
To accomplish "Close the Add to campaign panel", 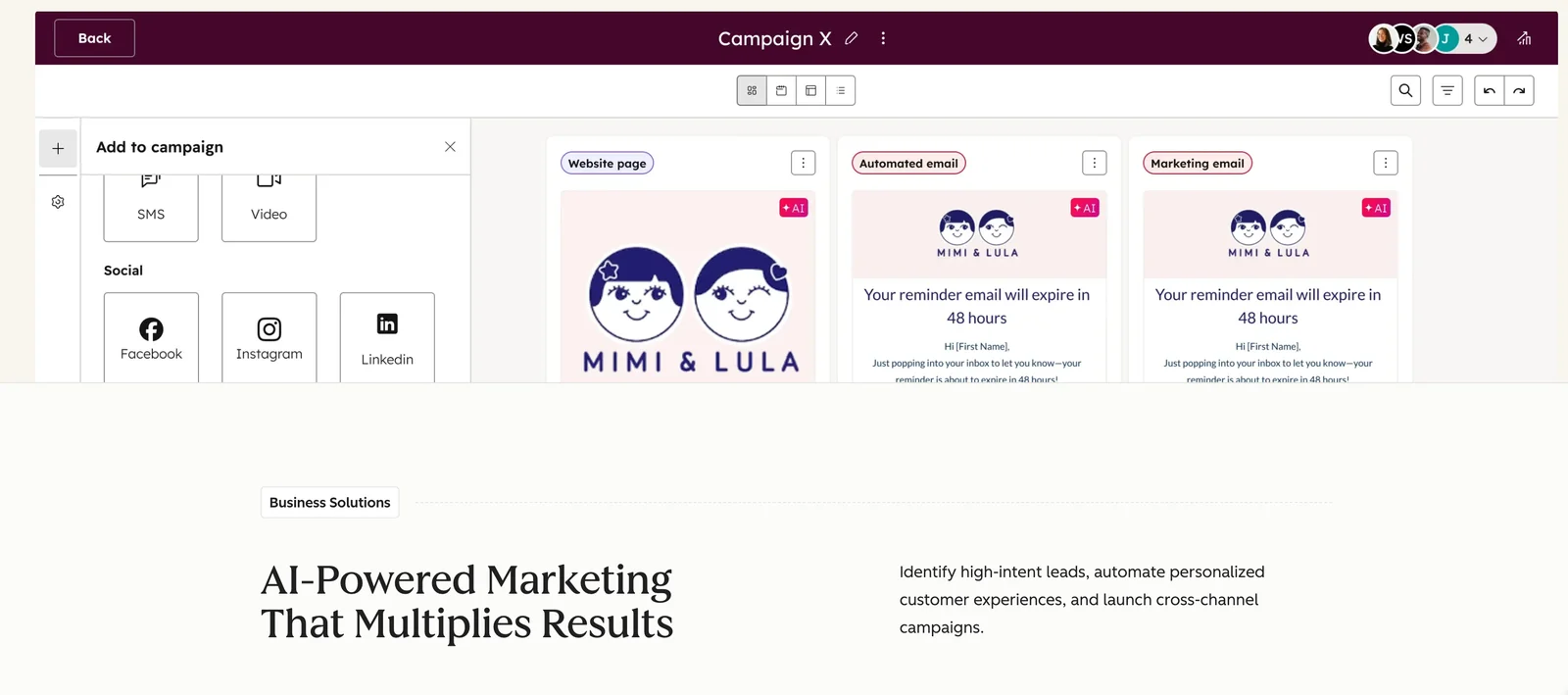I will (x=450, y=147).
